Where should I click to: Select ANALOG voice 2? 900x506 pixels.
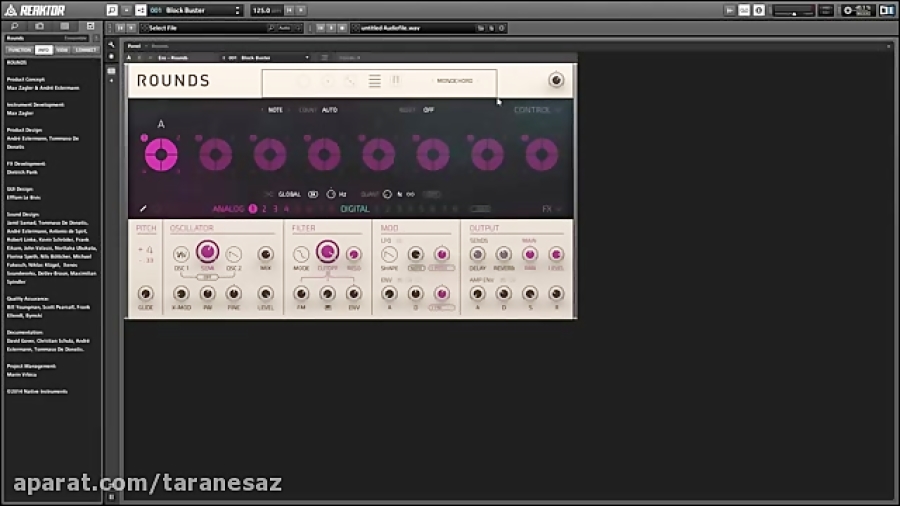pos(264,209)
